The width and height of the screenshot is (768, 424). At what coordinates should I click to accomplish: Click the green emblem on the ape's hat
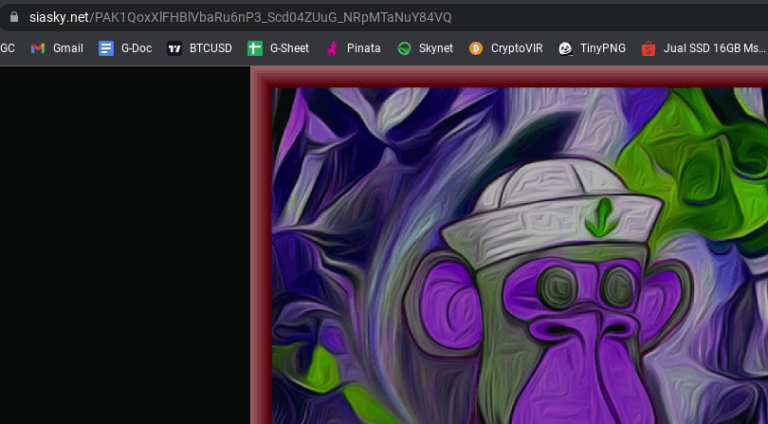(x=600, y=217)
